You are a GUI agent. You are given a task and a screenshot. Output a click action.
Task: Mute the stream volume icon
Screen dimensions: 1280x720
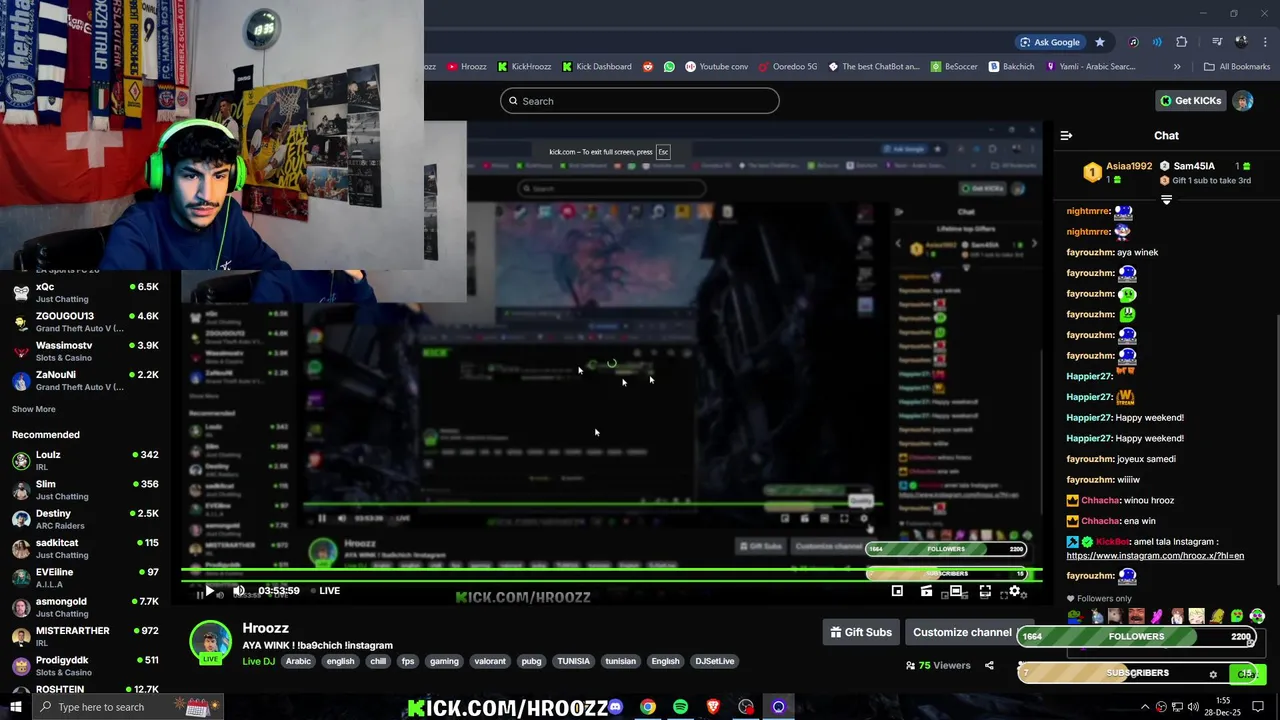pyautogui.click(x=239, y=591)
